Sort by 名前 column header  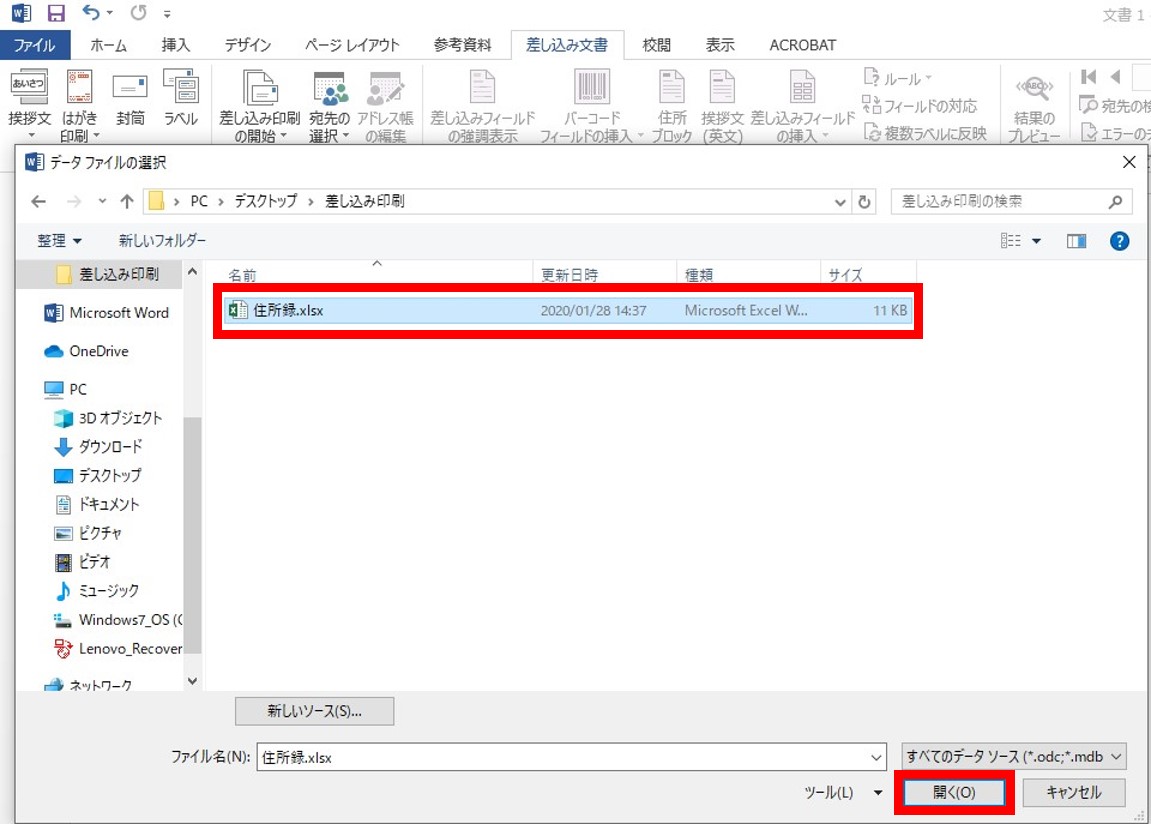click(242, 275)
